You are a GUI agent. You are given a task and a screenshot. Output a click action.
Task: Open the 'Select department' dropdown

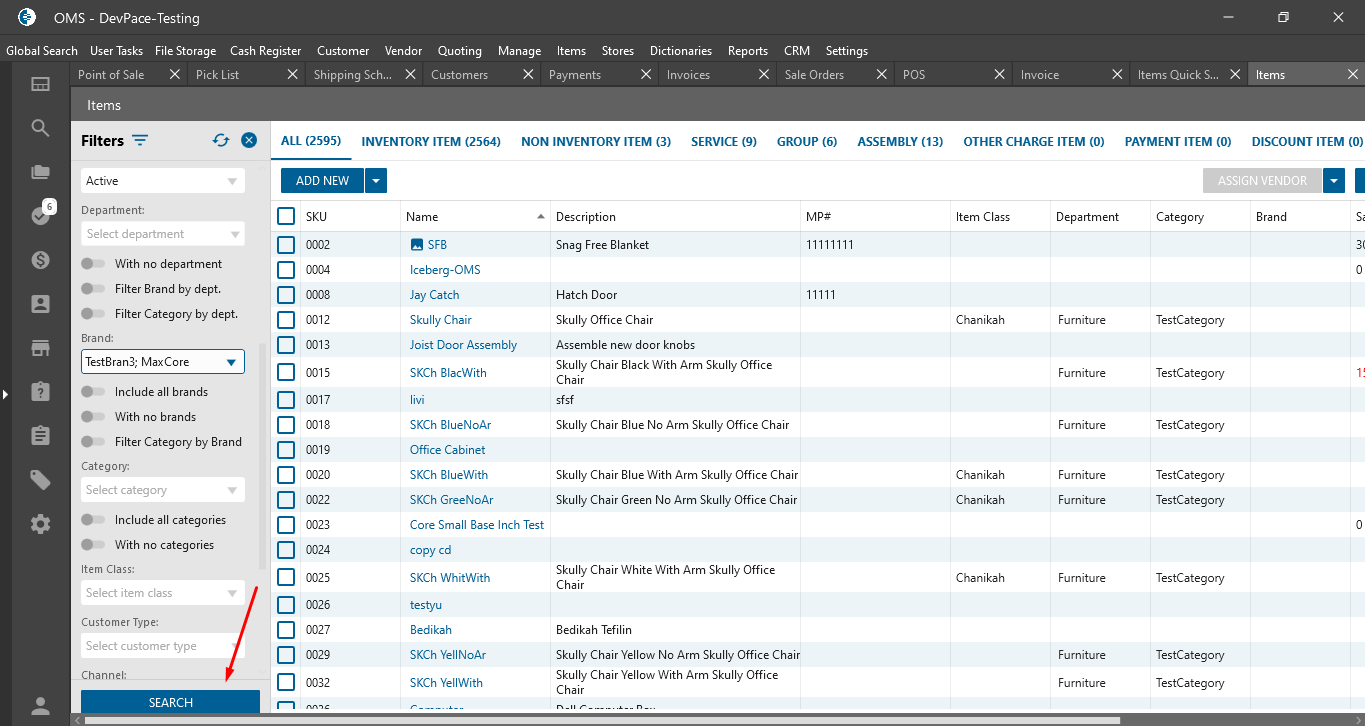(163, 234)
